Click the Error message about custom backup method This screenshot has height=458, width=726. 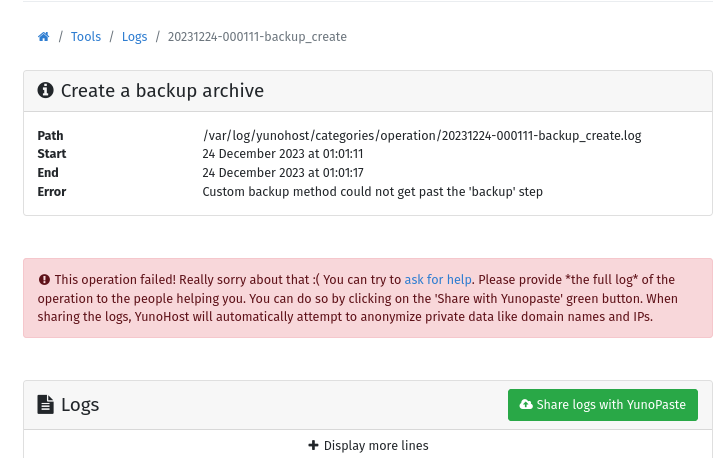point(372,192)
